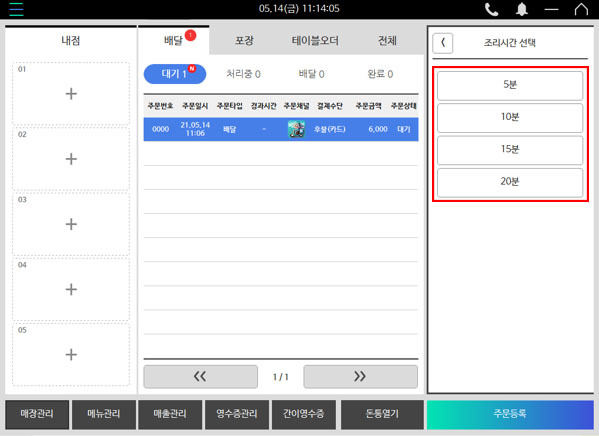Open 간이영수증 menu
Image resolution: width=599 pixels, height=436 pixels.
coord(304,414)
